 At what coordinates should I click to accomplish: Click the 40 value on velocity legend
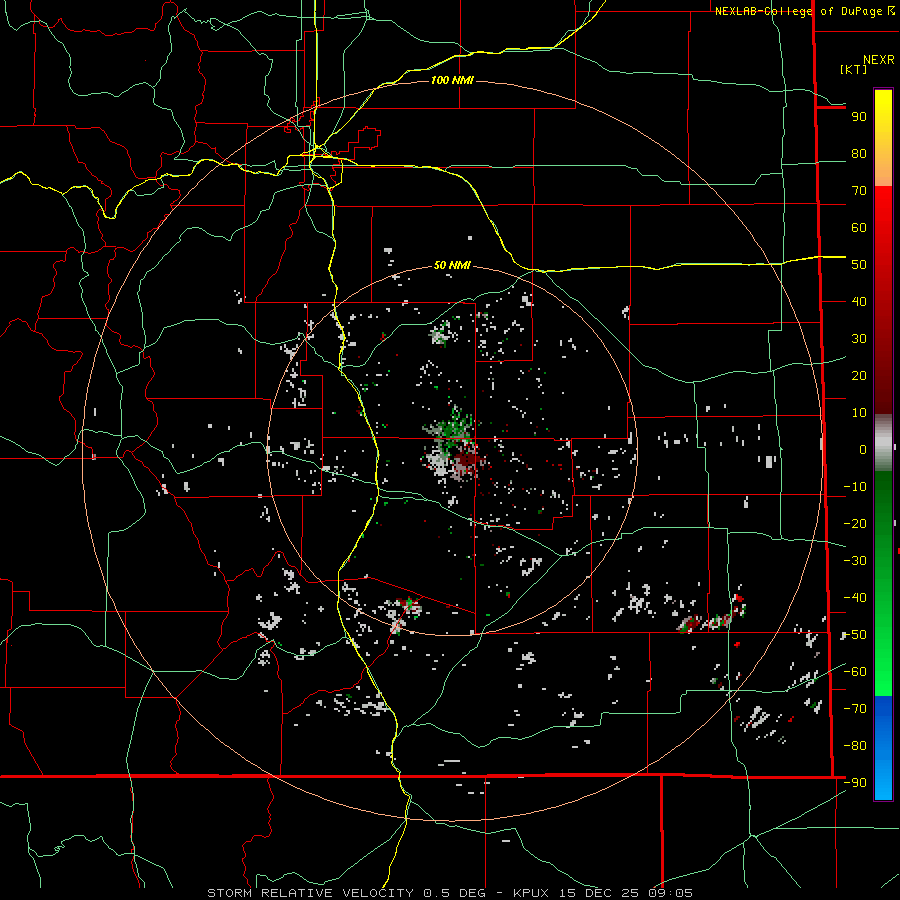click(859, 301)
